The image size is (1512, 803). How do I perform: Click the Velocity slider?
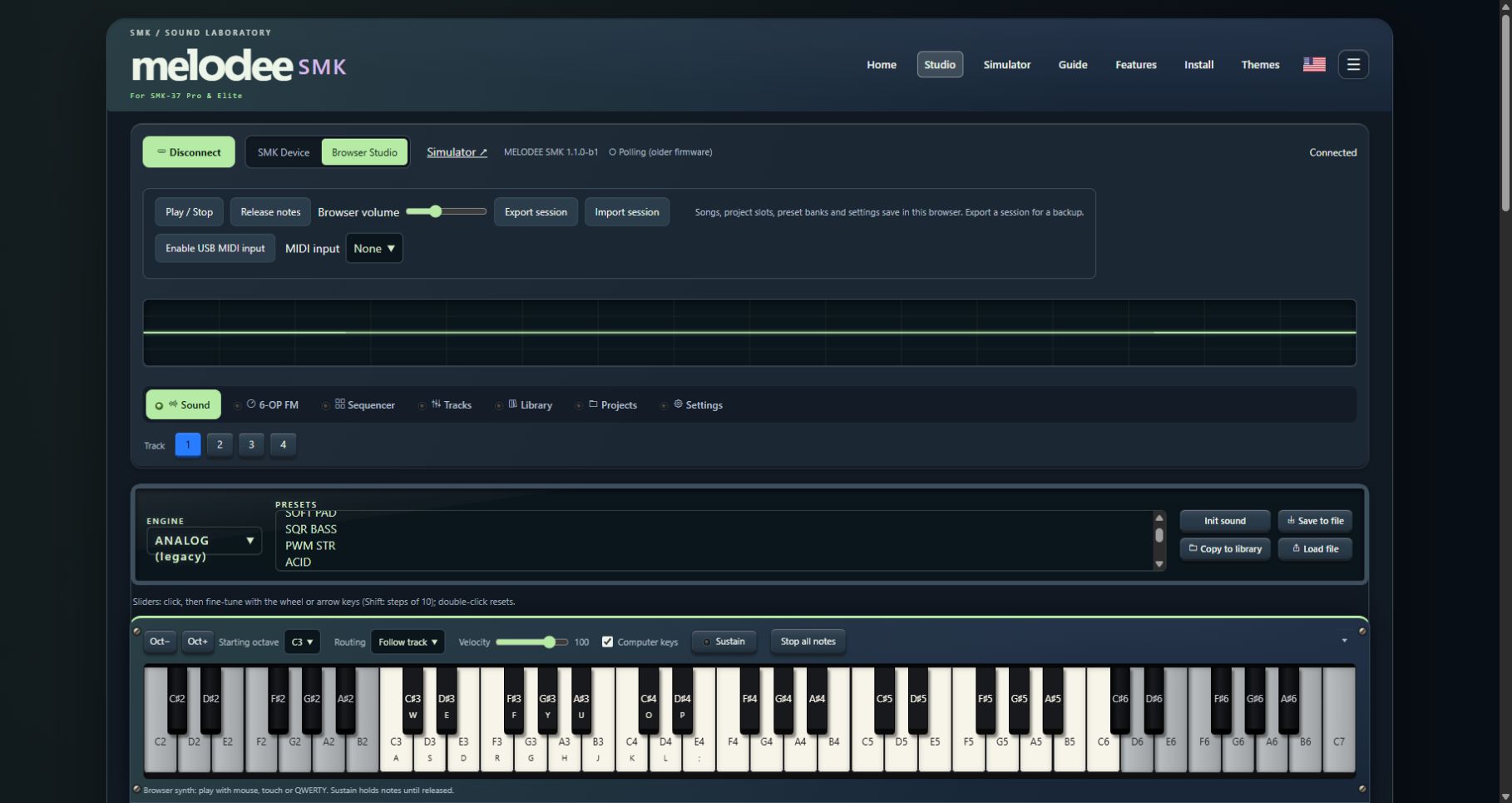[531, 642]
